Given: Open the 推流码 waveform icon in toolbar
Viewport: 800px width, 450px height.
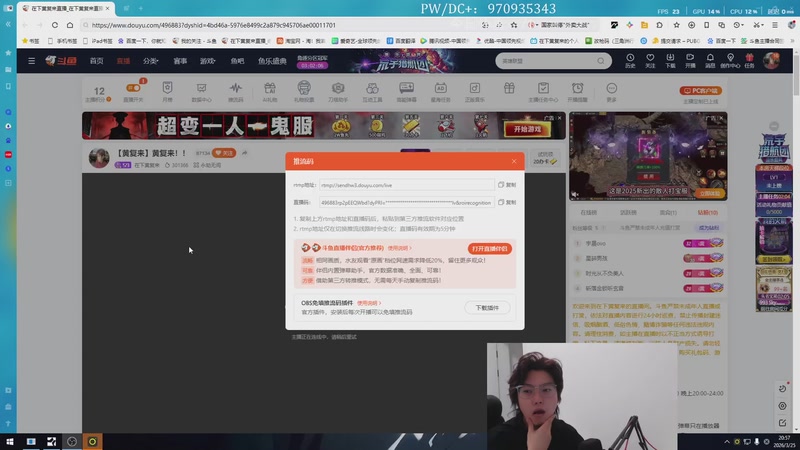Looking at the screenshot, I should (235, 91).
